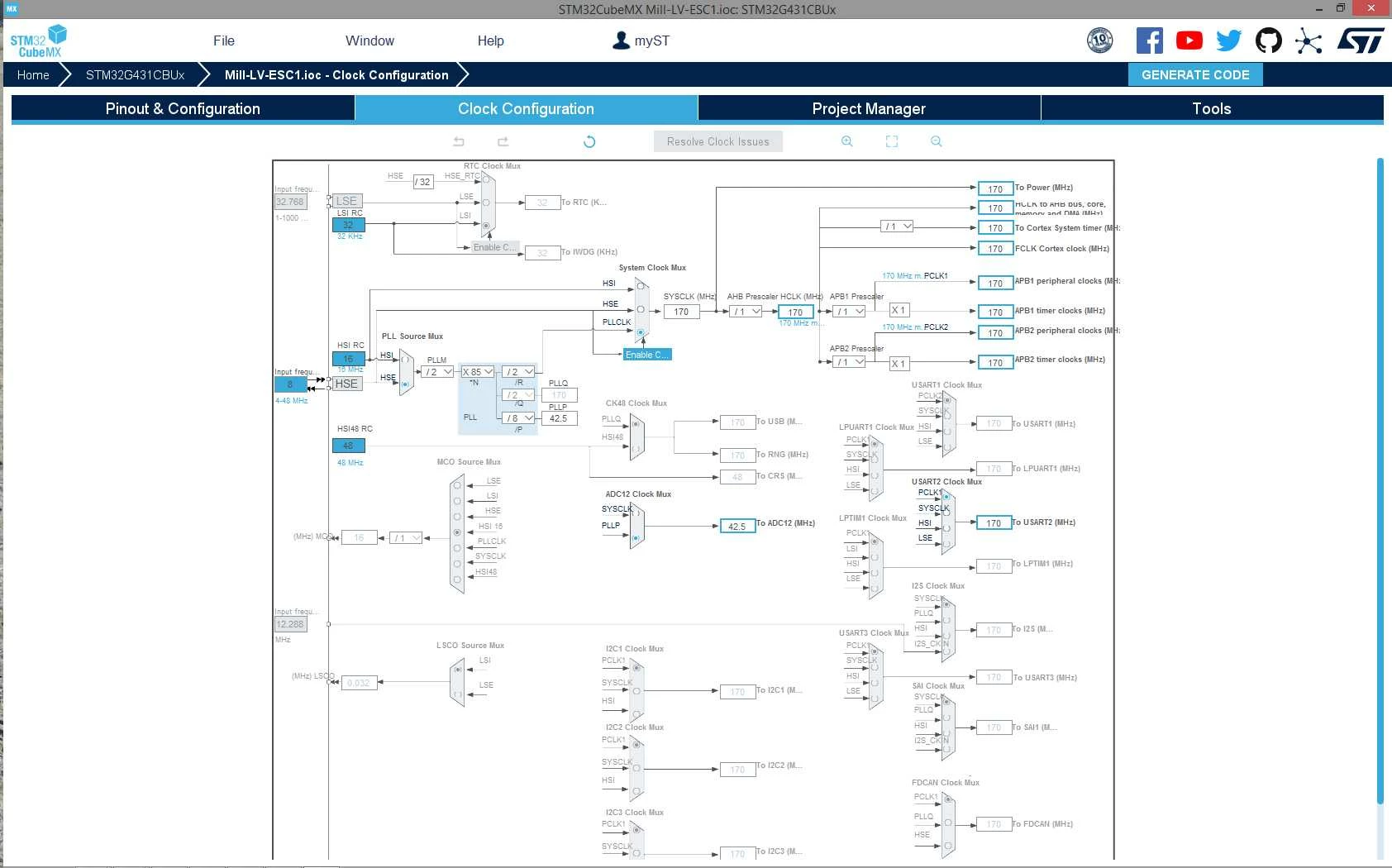The image size is (1392, 868).
Task: Click the HCLK (MHz) value field
Action: (795, 312)
